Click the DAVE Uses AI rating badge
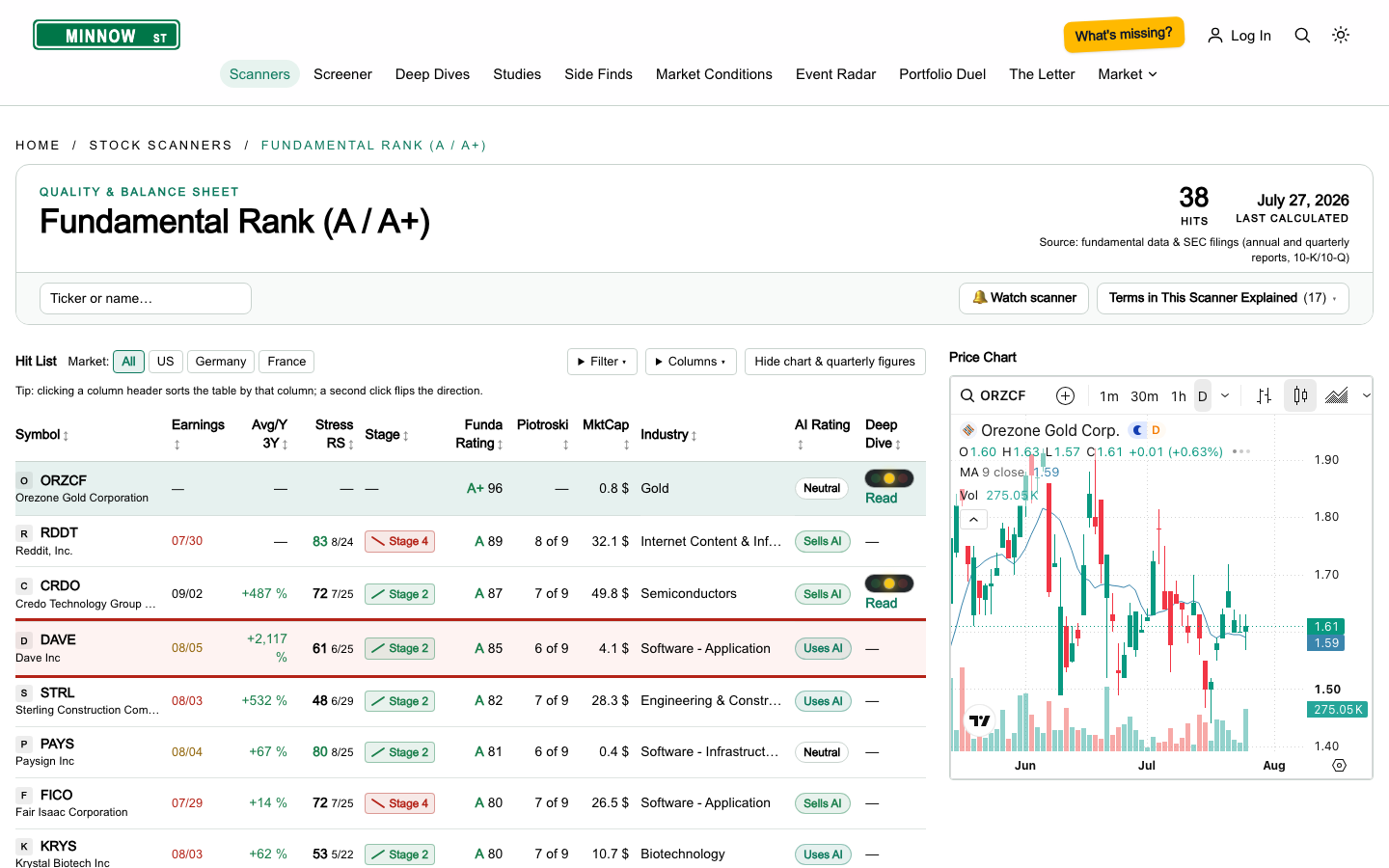 pyautogui.click(x=823, y=648)
